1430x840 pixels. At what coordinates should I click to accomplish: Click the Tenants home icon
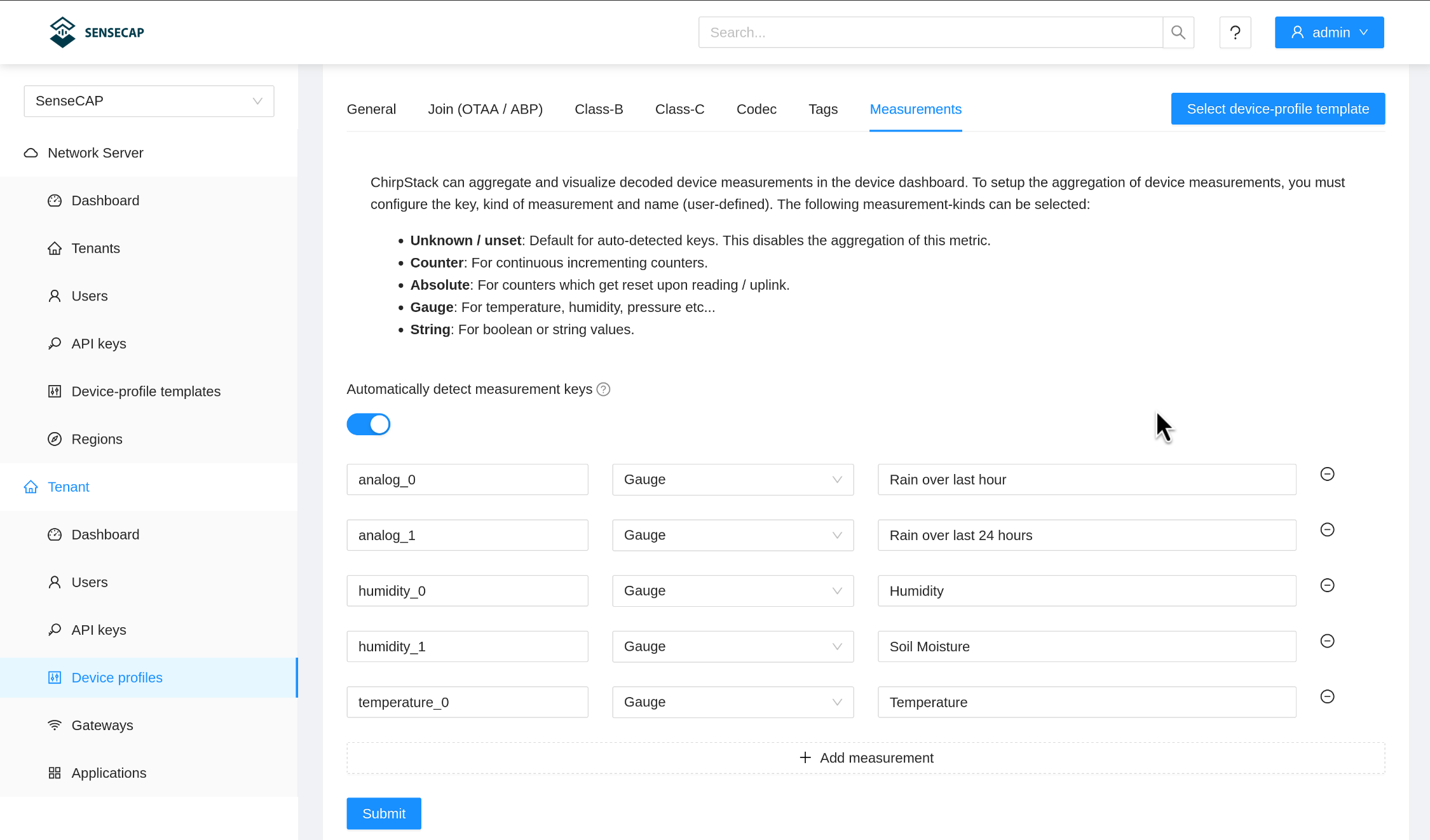tap(55, 248)
